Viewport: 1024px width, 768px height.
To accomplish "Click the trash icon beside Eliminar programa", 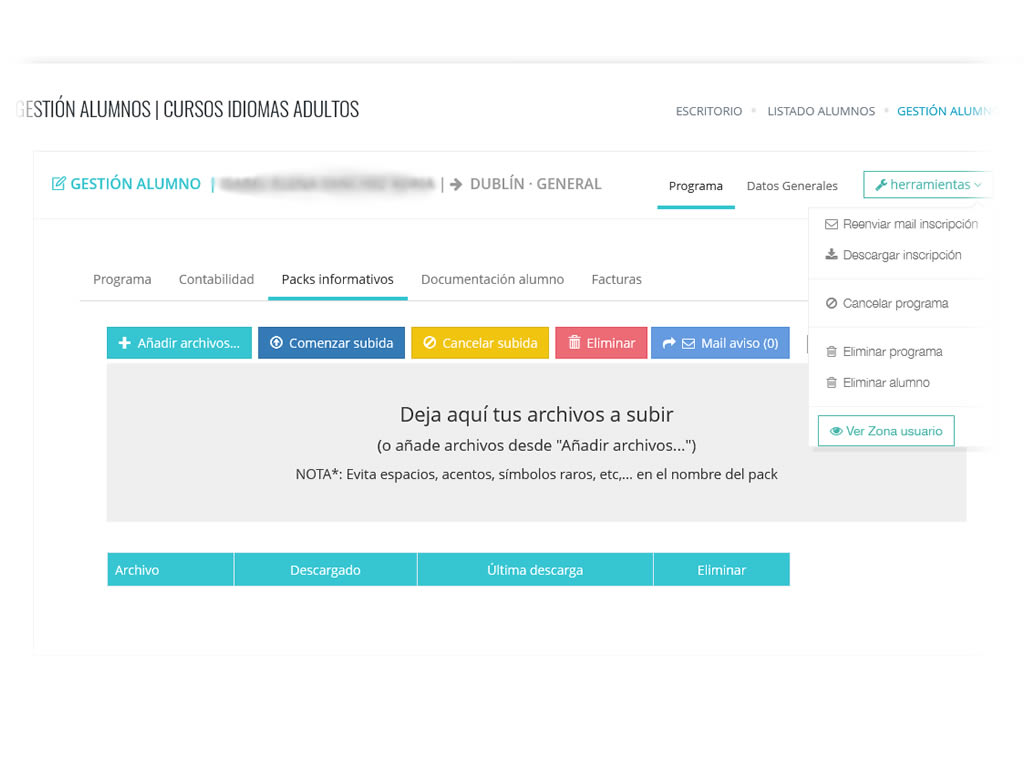I will (x=831, y=352).
